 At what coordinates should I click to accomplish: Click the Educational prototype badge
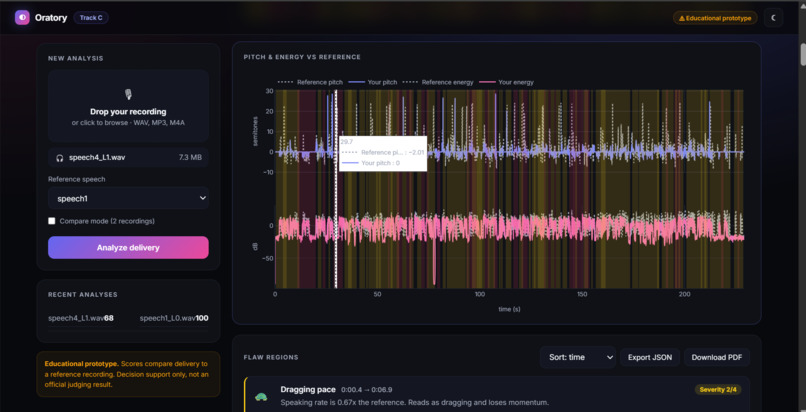(715, 18)
